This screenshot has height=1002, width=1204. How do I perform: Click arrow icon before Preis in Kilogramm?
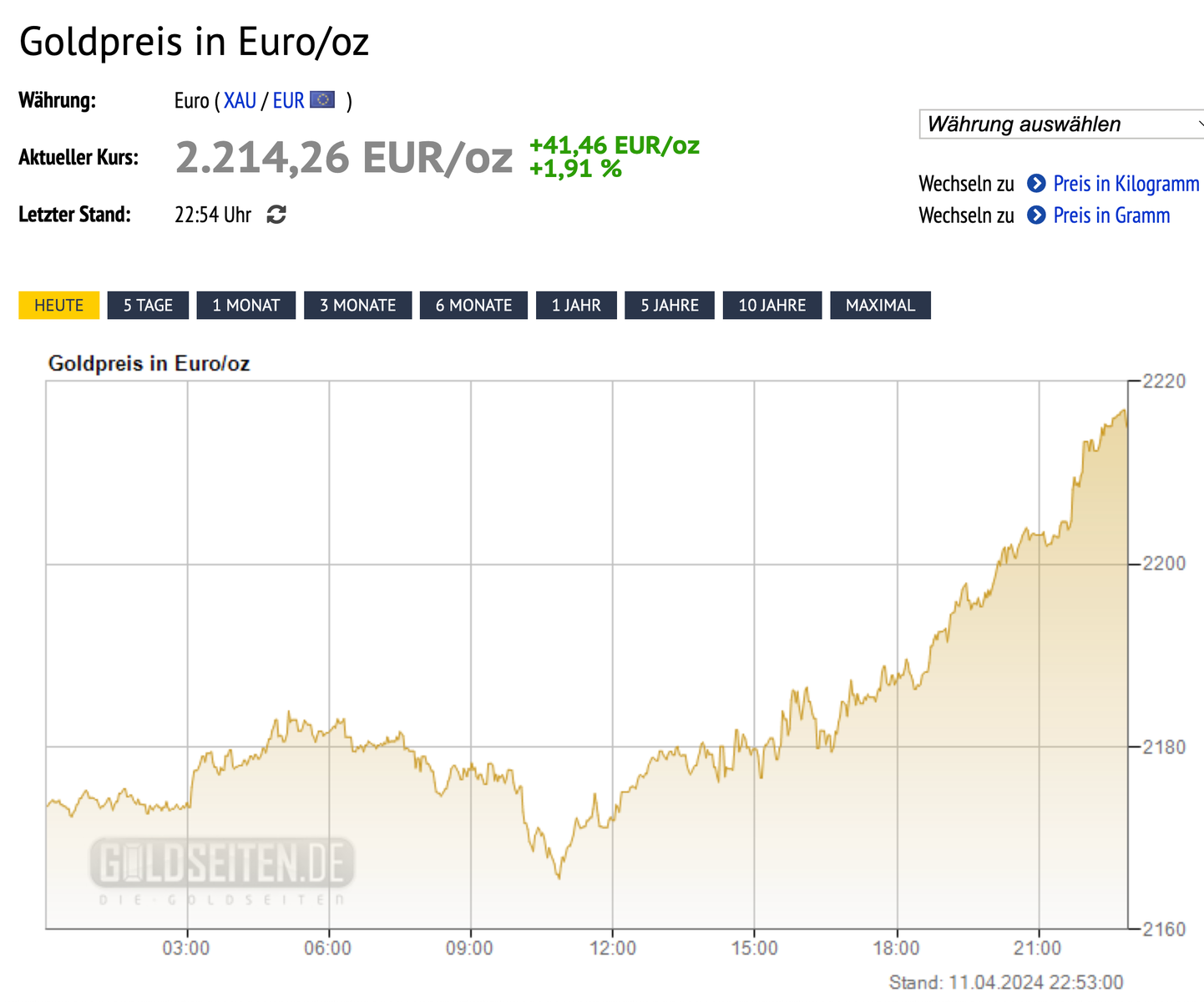tap(1036, 184)
